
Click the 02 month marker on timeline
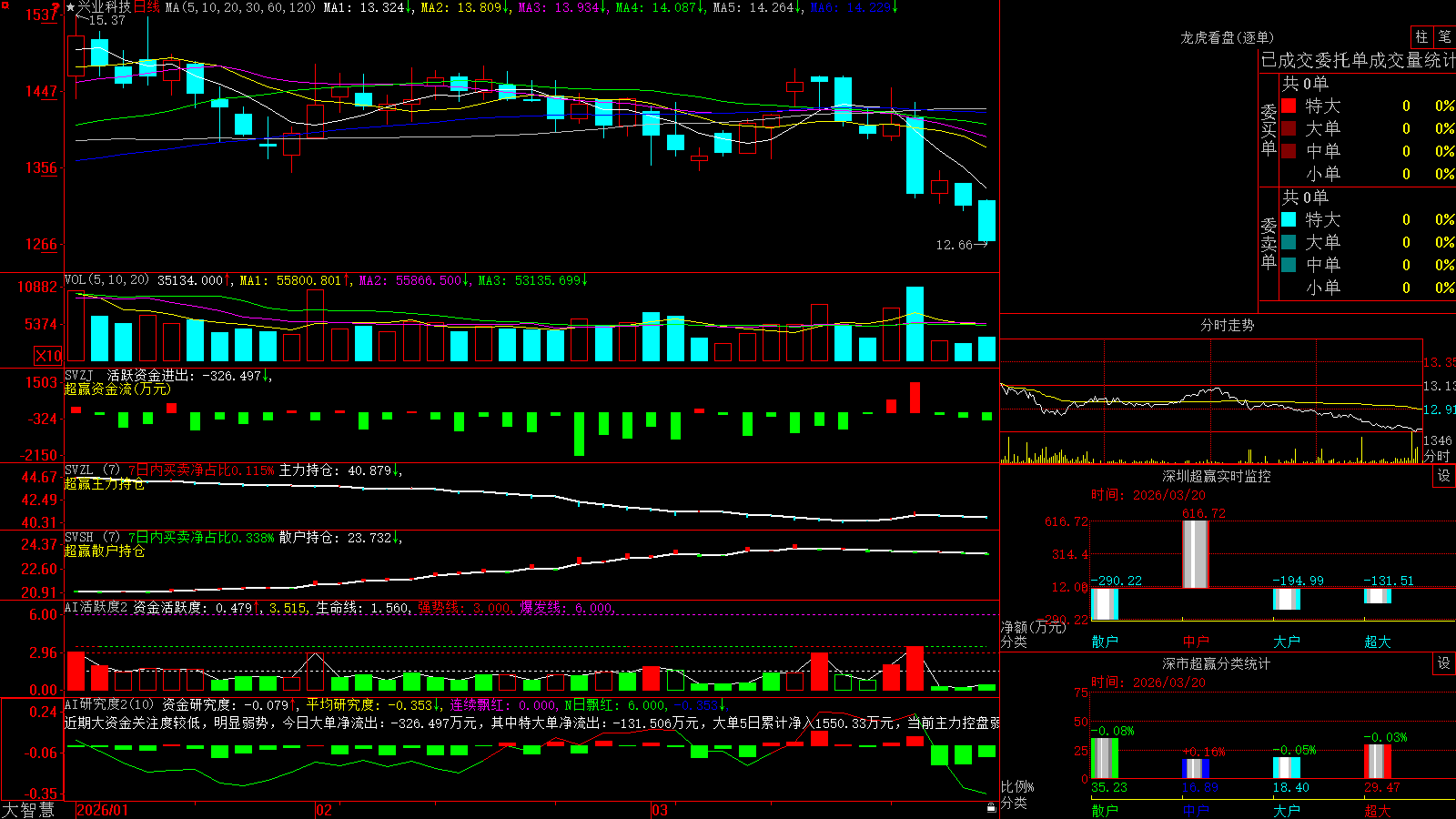coord(323,810)
